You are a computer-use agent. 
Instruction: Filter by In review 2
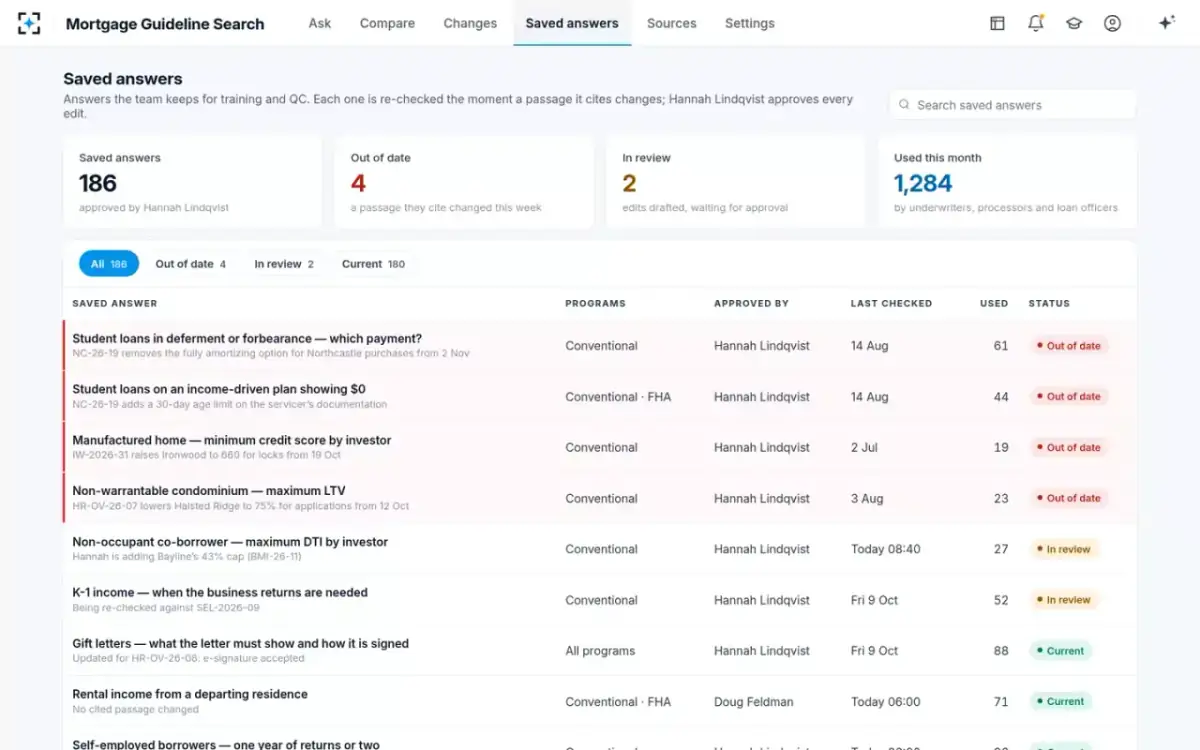click(x=284, y=264)
